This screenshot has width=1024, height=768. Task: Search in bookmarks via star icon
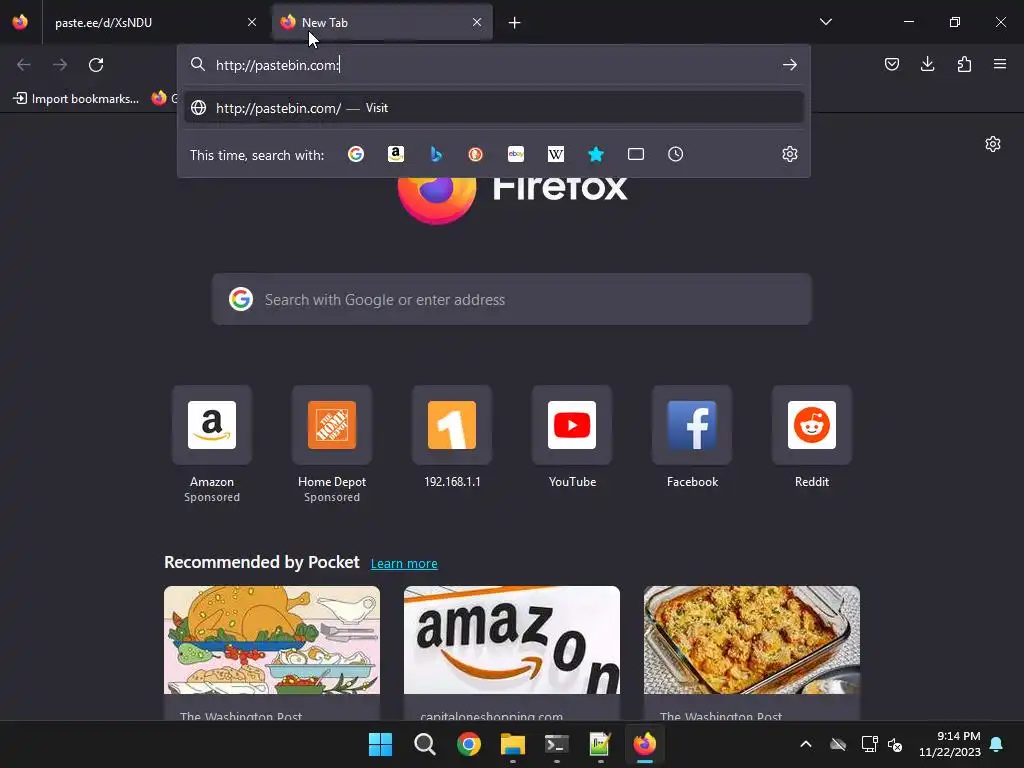(x=596, y=154)
